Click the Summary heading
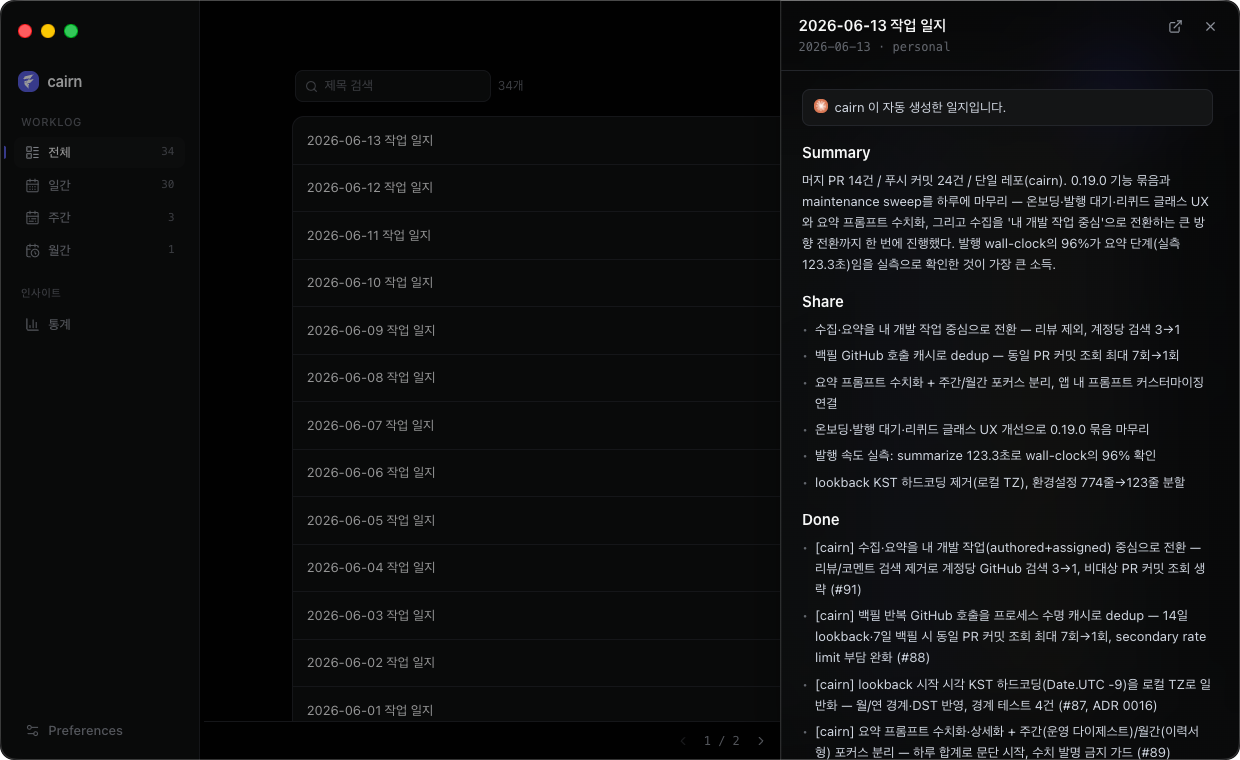The image size is (1240, 760). pos(836,153)
